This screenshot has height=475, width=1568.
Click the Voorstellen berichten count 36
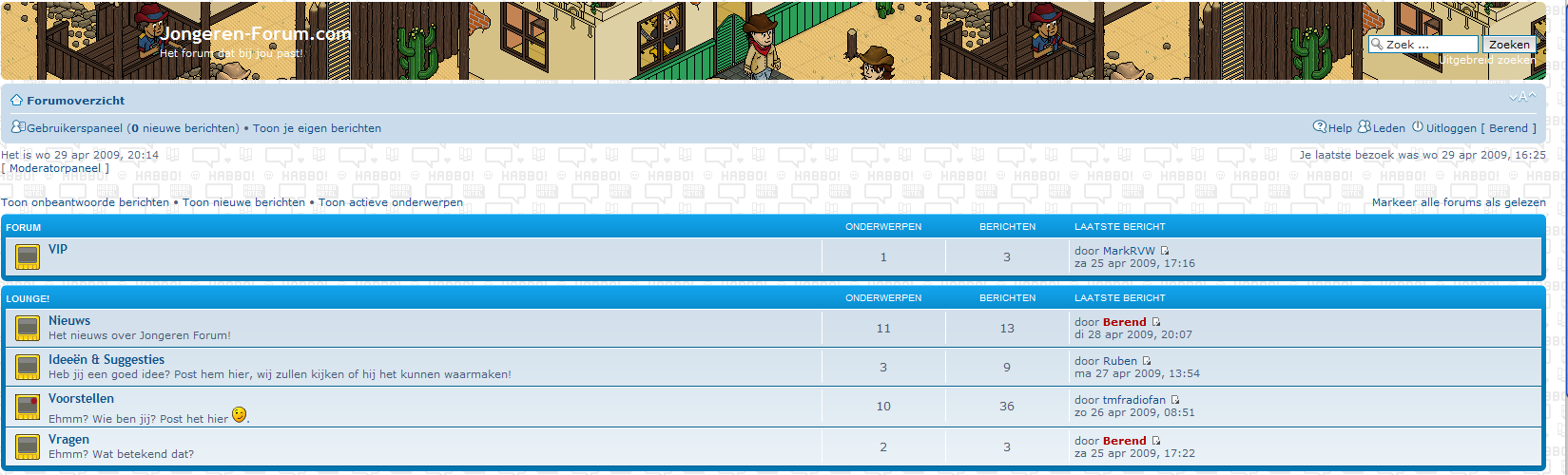click(1007, 407)
